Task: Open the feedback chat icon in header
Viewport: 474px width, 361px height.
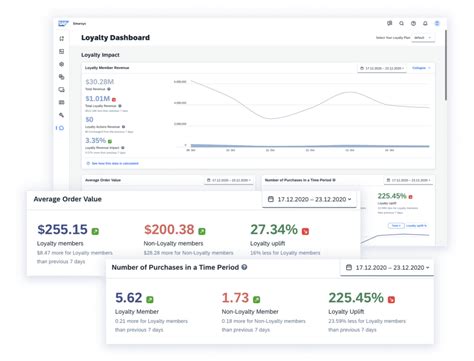Action: click(389, 23)
